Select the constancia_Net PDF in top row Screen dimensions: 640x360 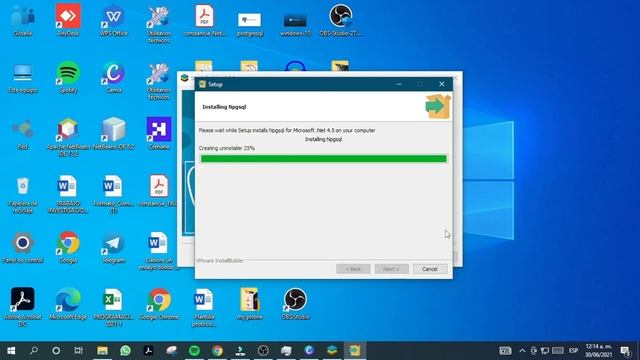(204, 20)
